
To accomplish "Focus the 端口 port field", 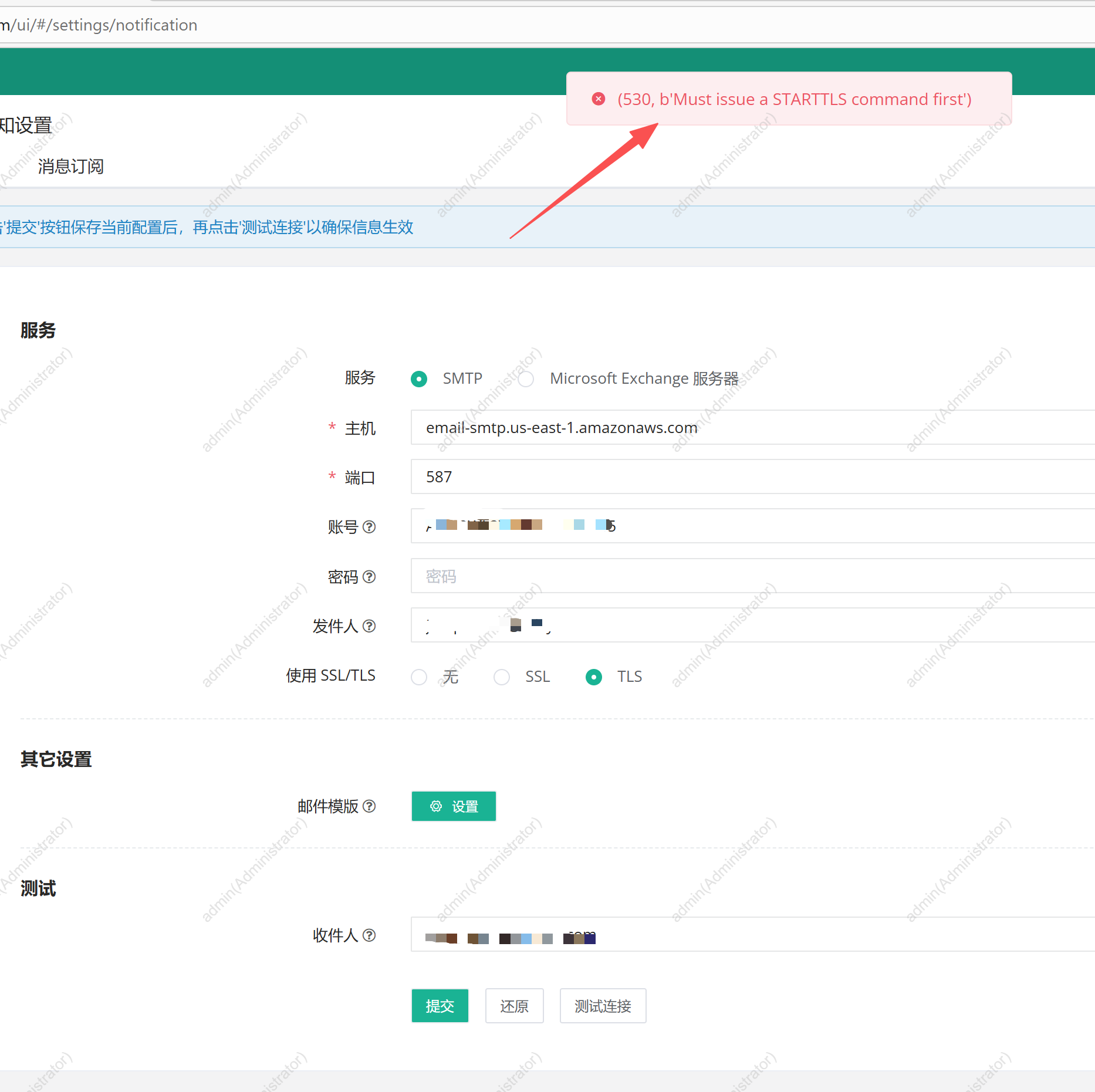I will [x=751, y=477].
